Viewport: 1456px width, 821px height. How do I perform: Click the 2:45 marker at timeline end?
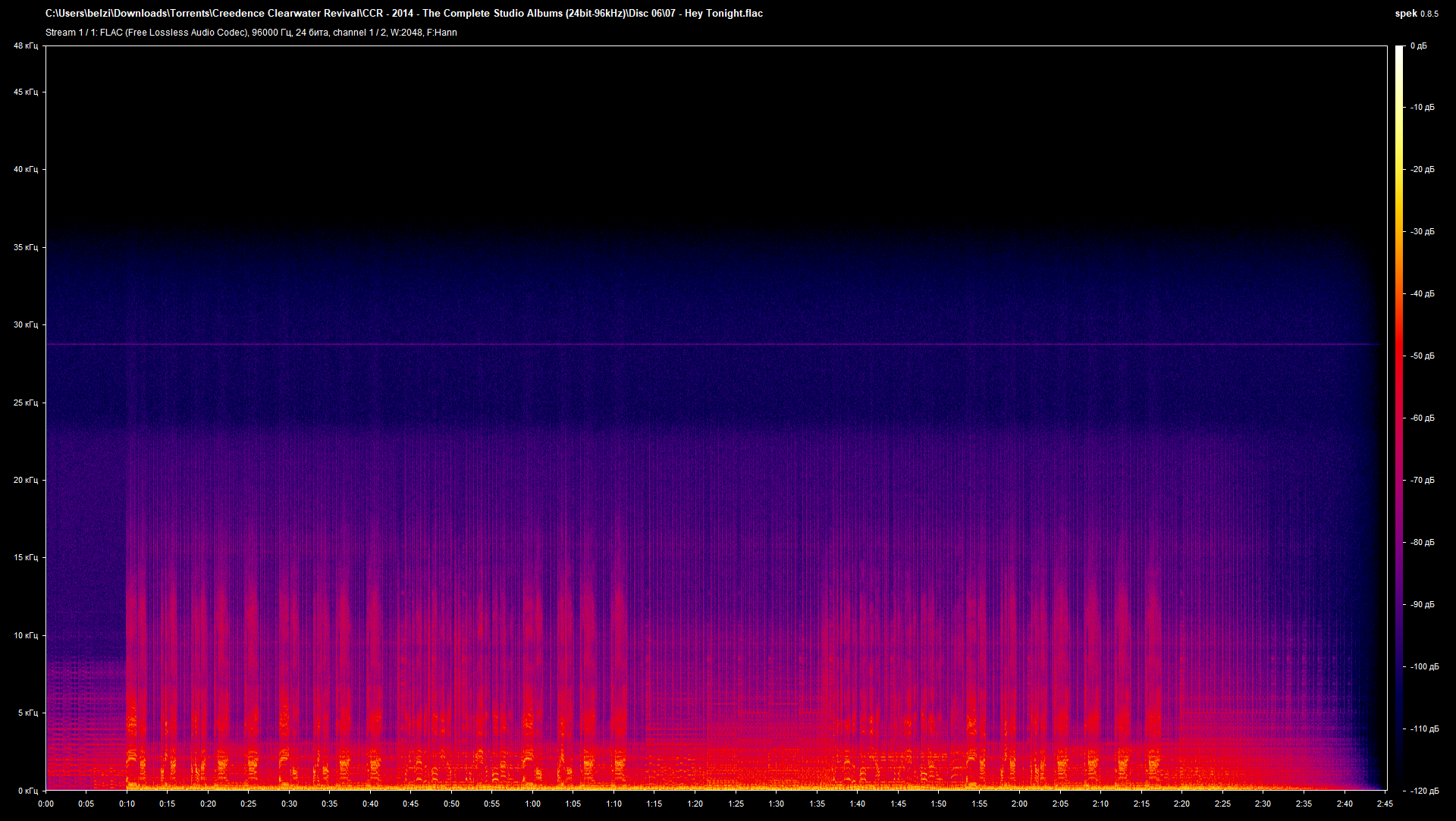[1385, 805]
